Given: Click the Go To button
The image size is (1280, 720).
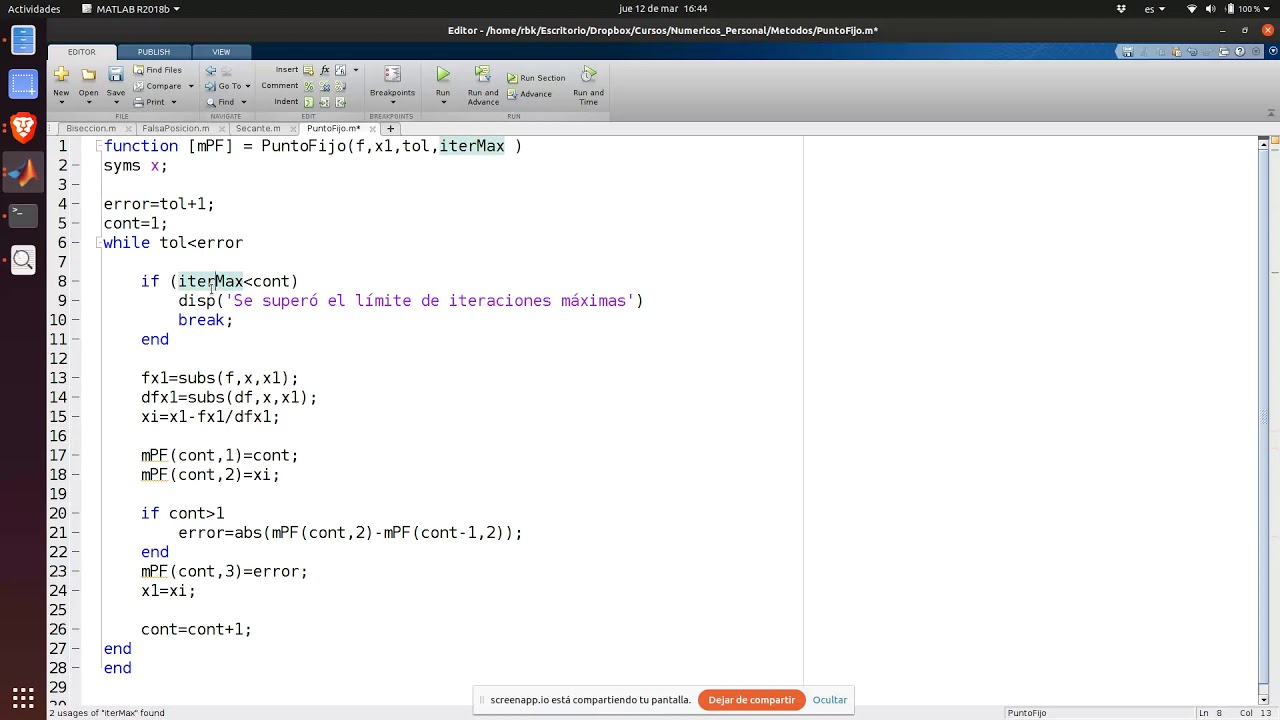Looking at the screenshot, I should pos(223,86).
